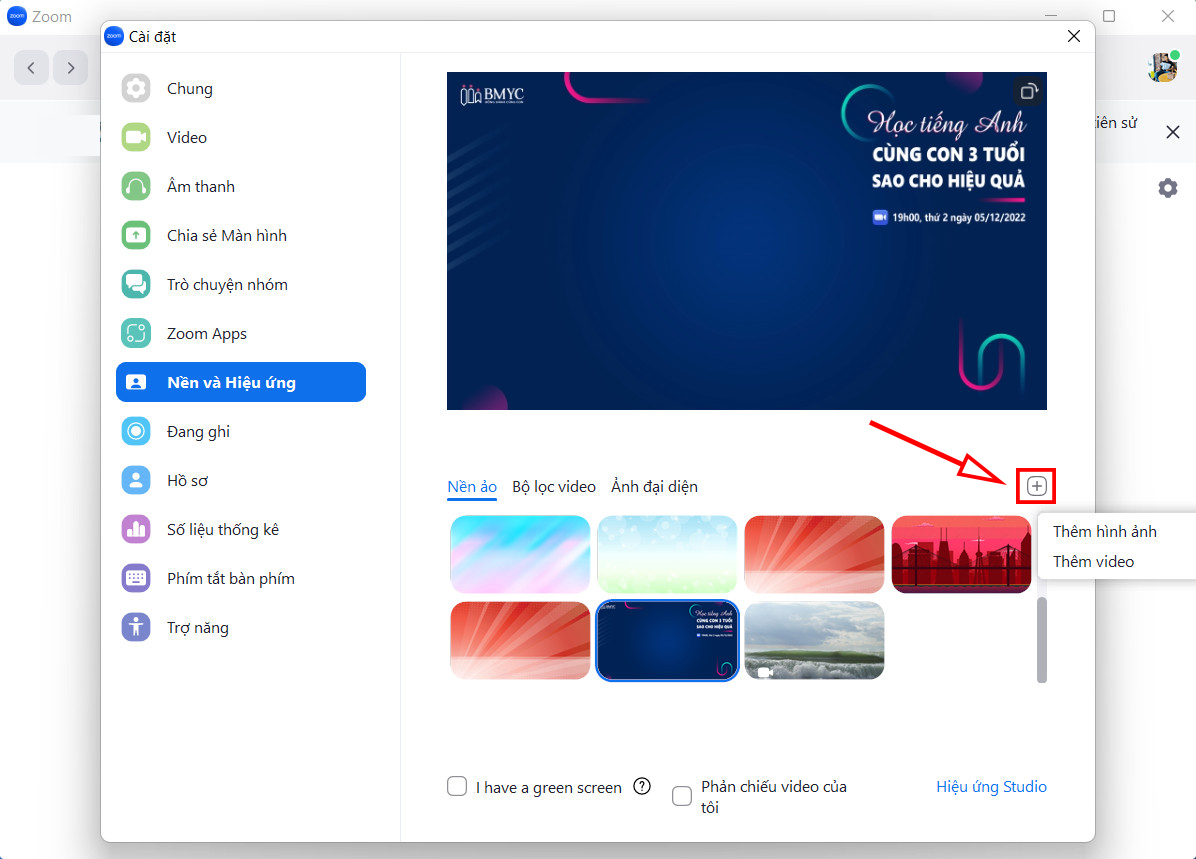
Task: Maximize the Zoom main window
Action: click(x=1109, y=16)
